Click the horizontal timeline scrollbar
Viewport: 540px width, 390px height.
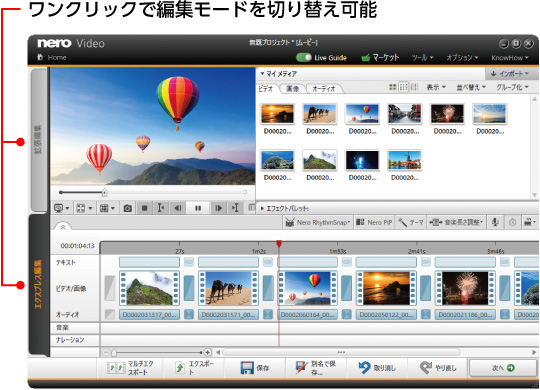[341, 352]
